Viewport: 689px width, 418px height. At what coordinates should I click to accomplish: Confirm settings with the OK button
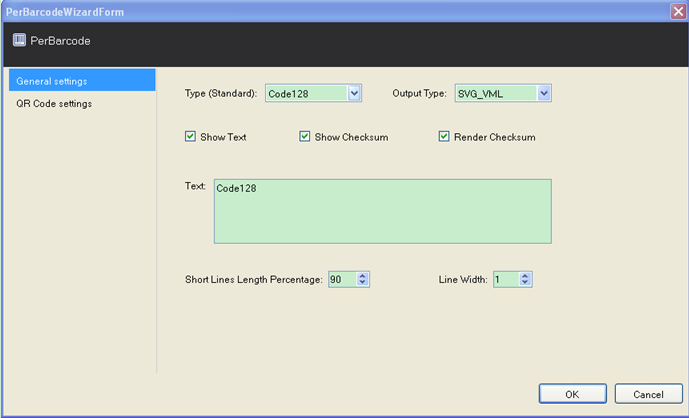[x=573, y=394]
